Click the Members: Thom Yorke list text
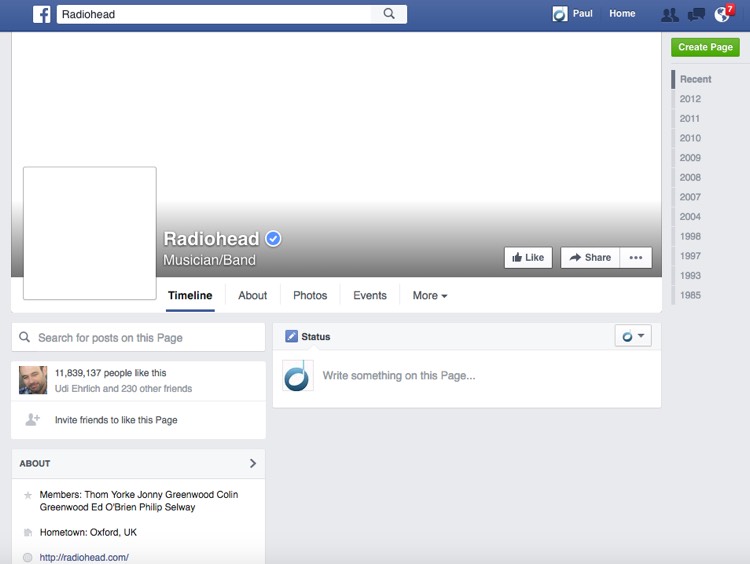 pos(139,500)
